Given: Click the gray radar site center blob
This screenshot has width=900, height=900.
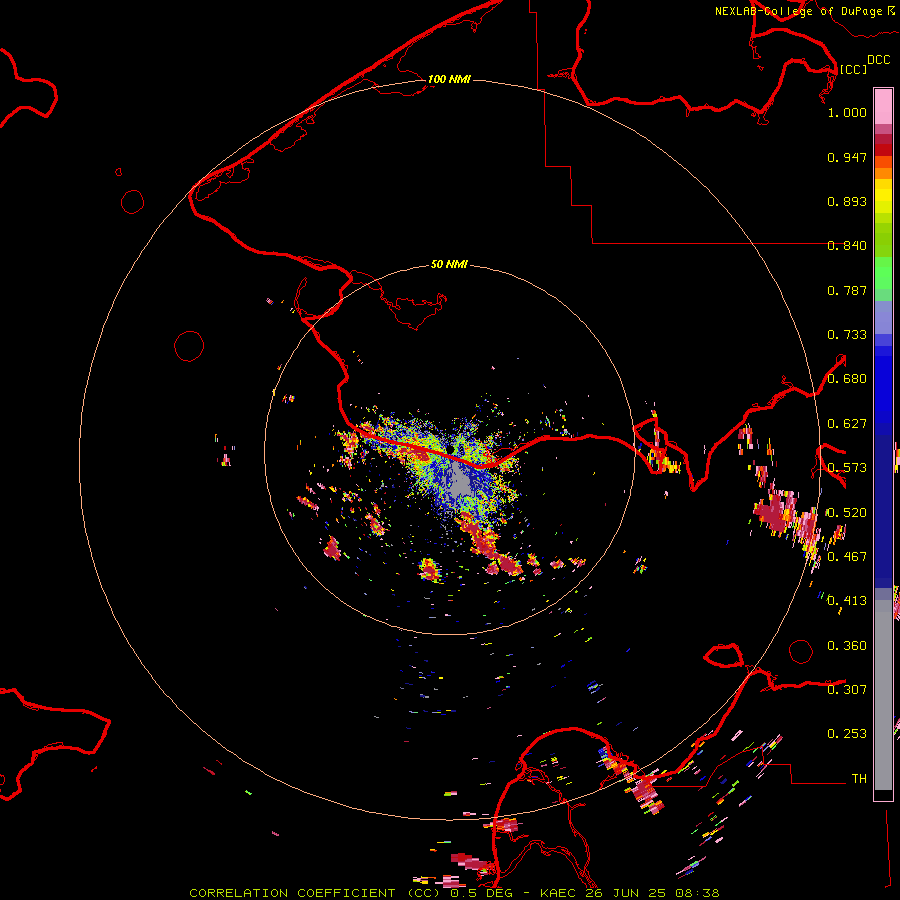Looking at the screenshot, I should [x=460, y=481].
